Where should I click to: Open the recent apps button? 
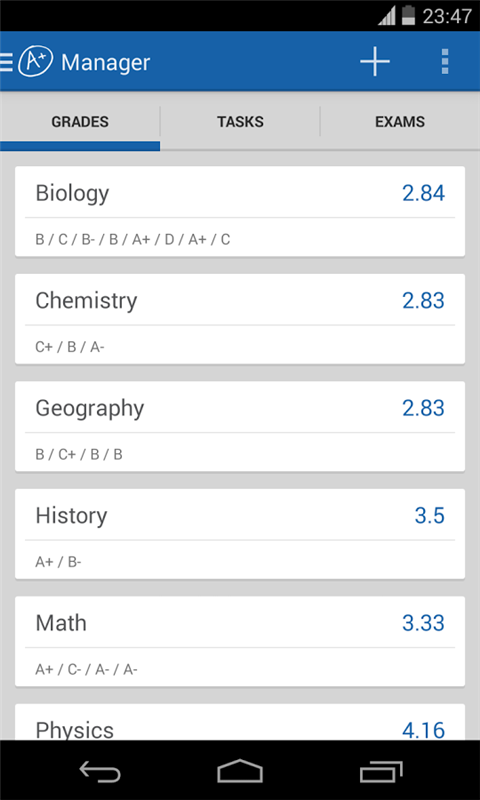381,770
